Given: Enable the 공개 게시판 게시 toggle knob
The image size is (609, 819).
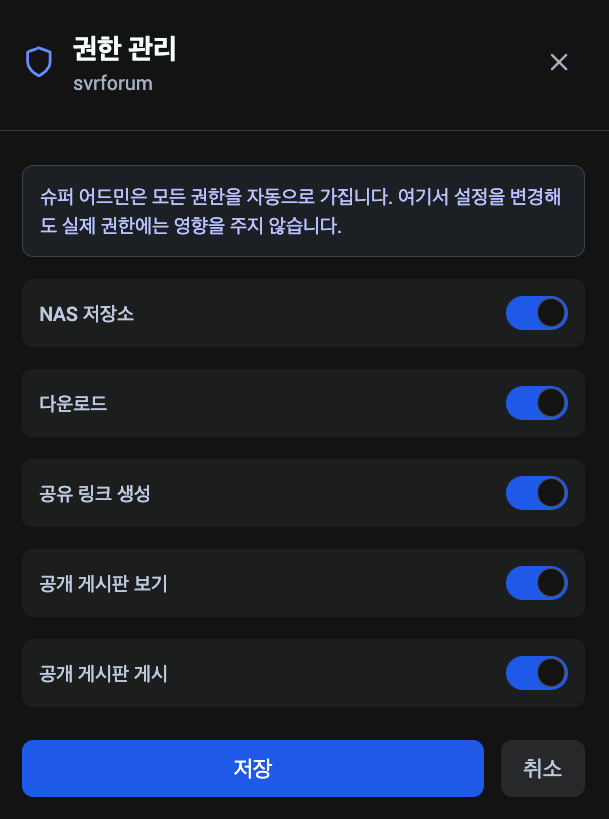Looking at the screenshot, I should pyautogui.click(x=550, y=673).
